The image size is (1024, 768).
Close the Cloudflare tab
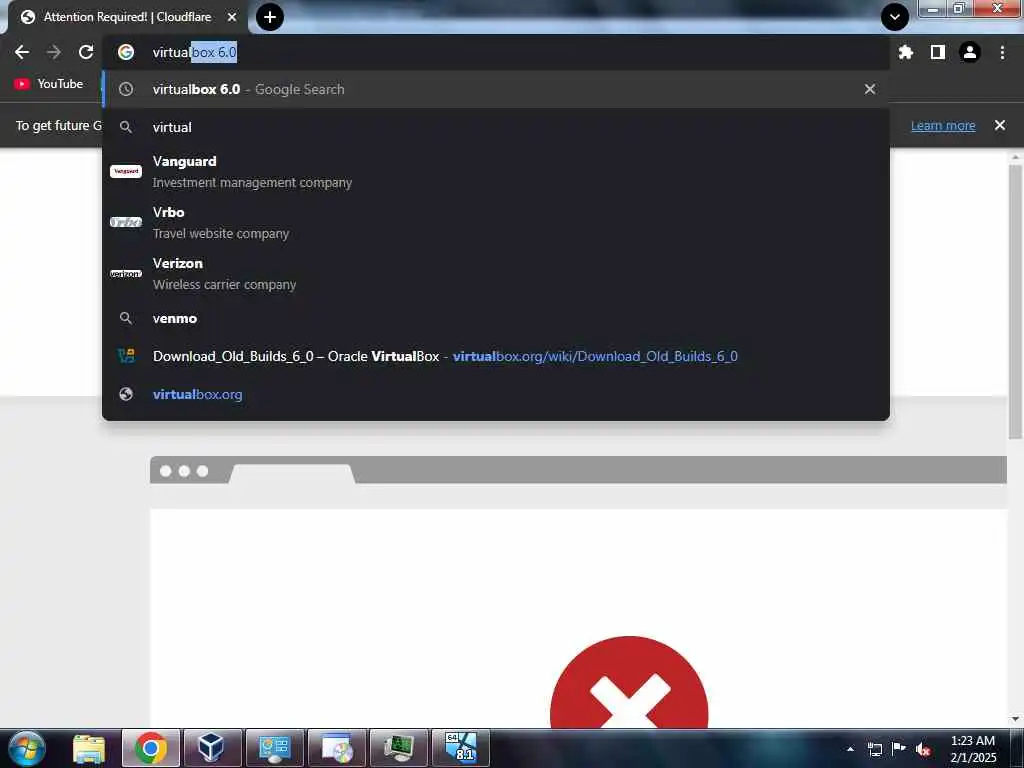click(x=232, y=17)
